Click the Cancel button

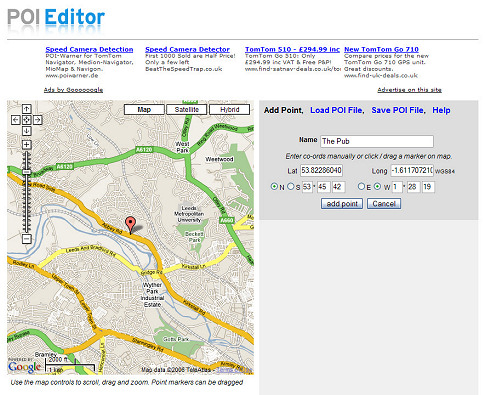(x=384, y=204)
